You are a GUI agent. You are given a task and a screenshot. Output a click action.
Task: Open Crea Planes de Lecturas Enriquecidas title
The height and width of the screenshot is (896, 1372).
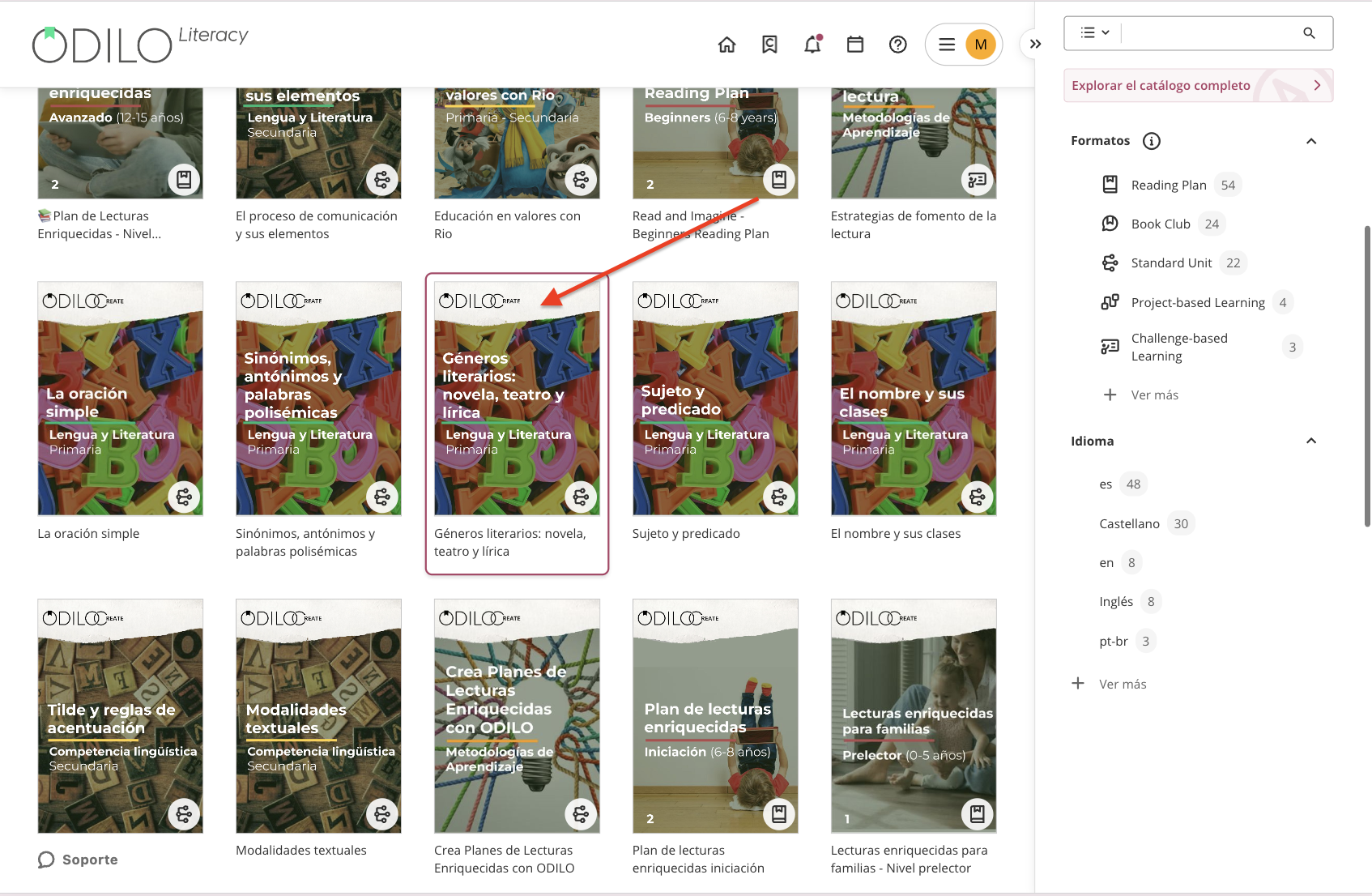click(x=505, y=859)
